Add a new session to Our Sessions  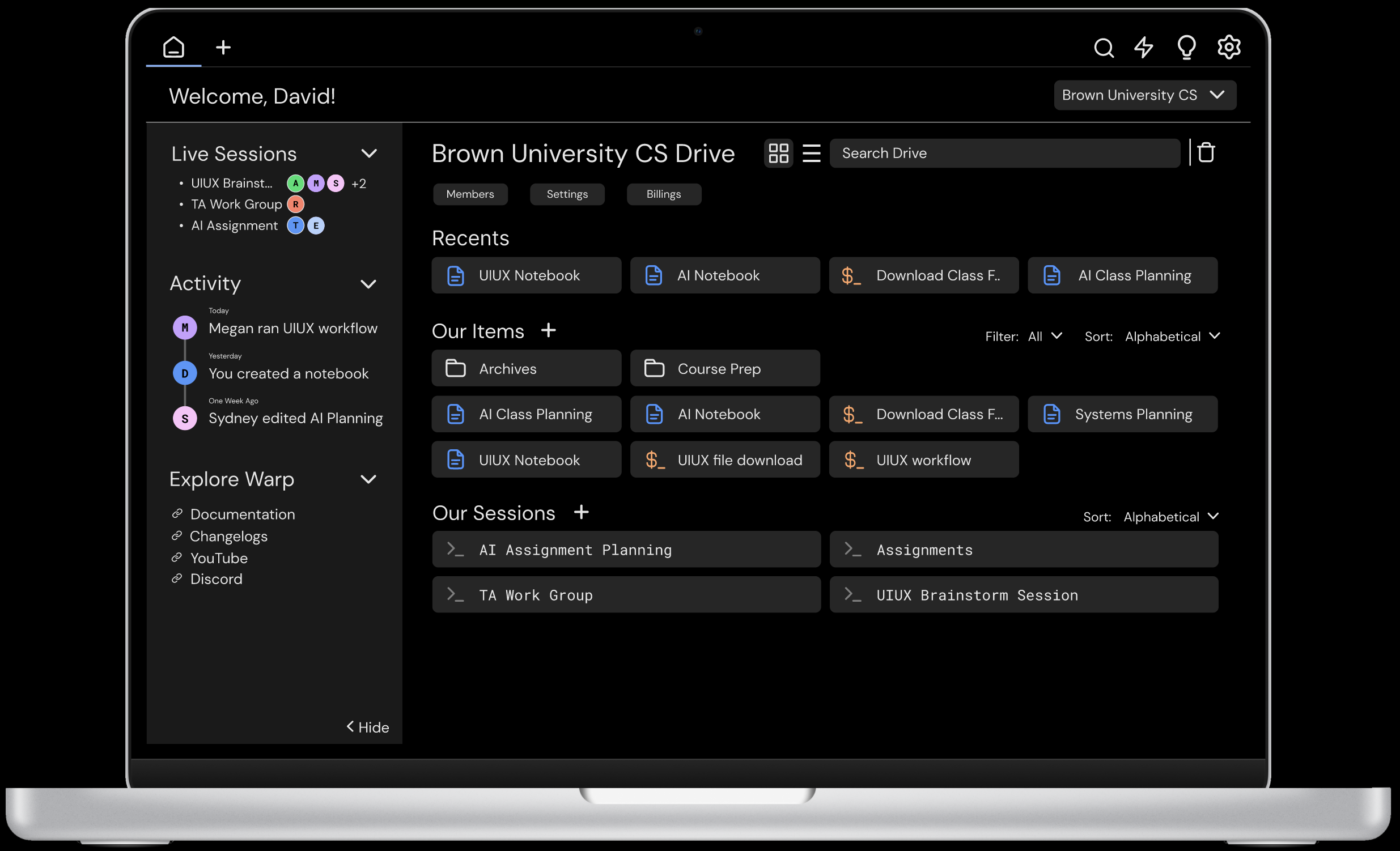[x=580, y=512]
